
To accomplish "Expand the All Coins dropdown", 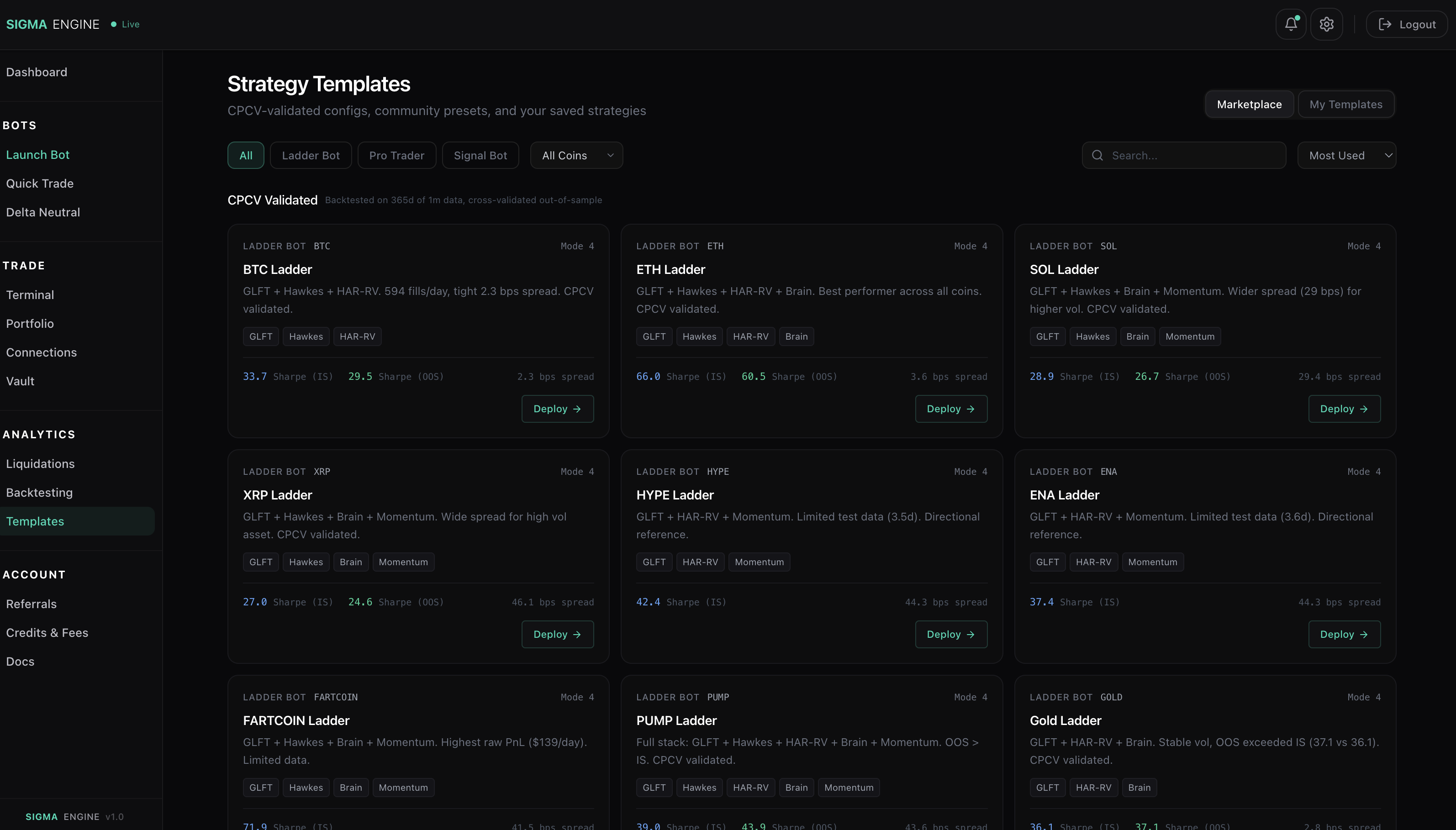I will pos(576,155).
